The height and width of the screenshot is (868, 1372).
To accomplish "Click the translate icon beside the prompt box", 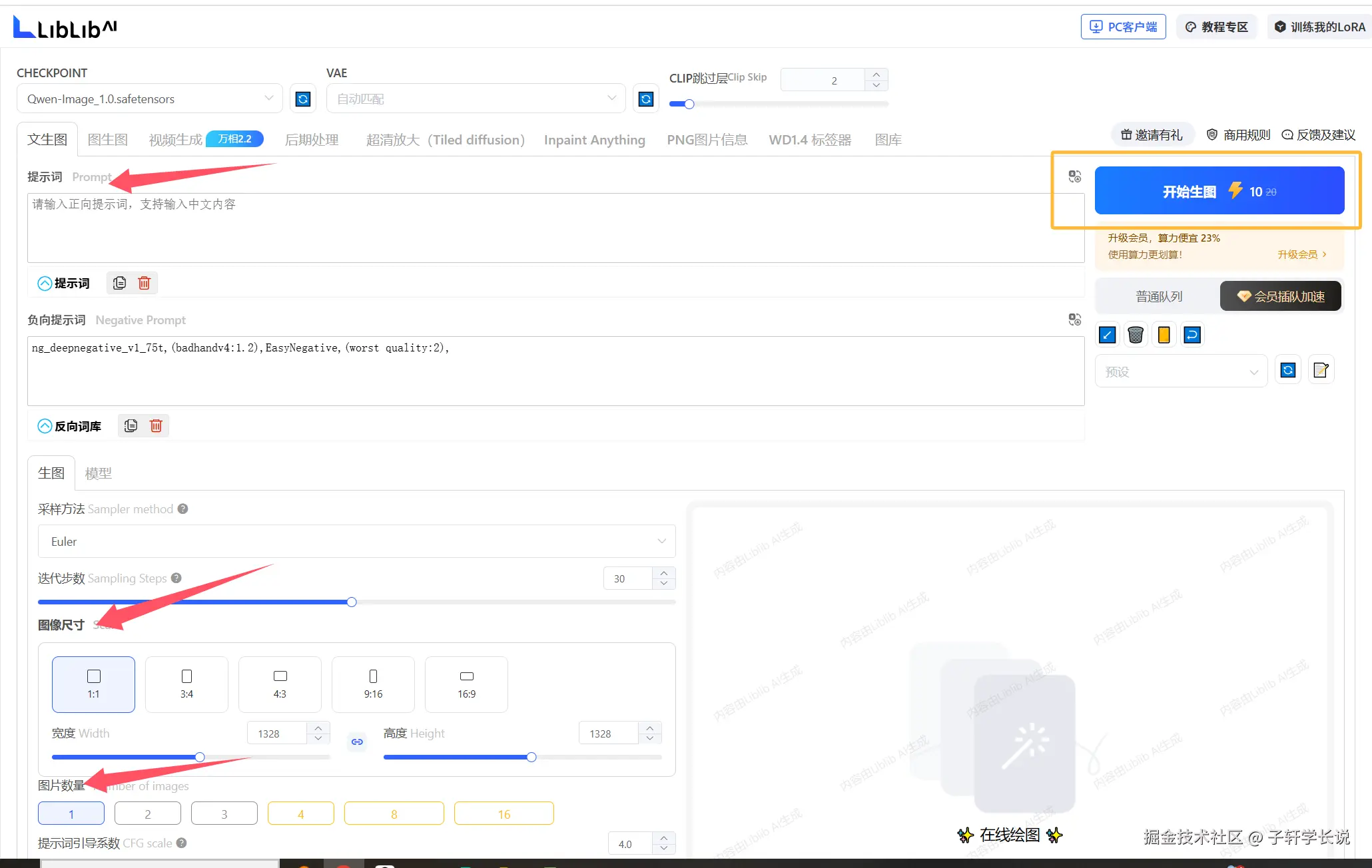I will (x=1074, y=176).
